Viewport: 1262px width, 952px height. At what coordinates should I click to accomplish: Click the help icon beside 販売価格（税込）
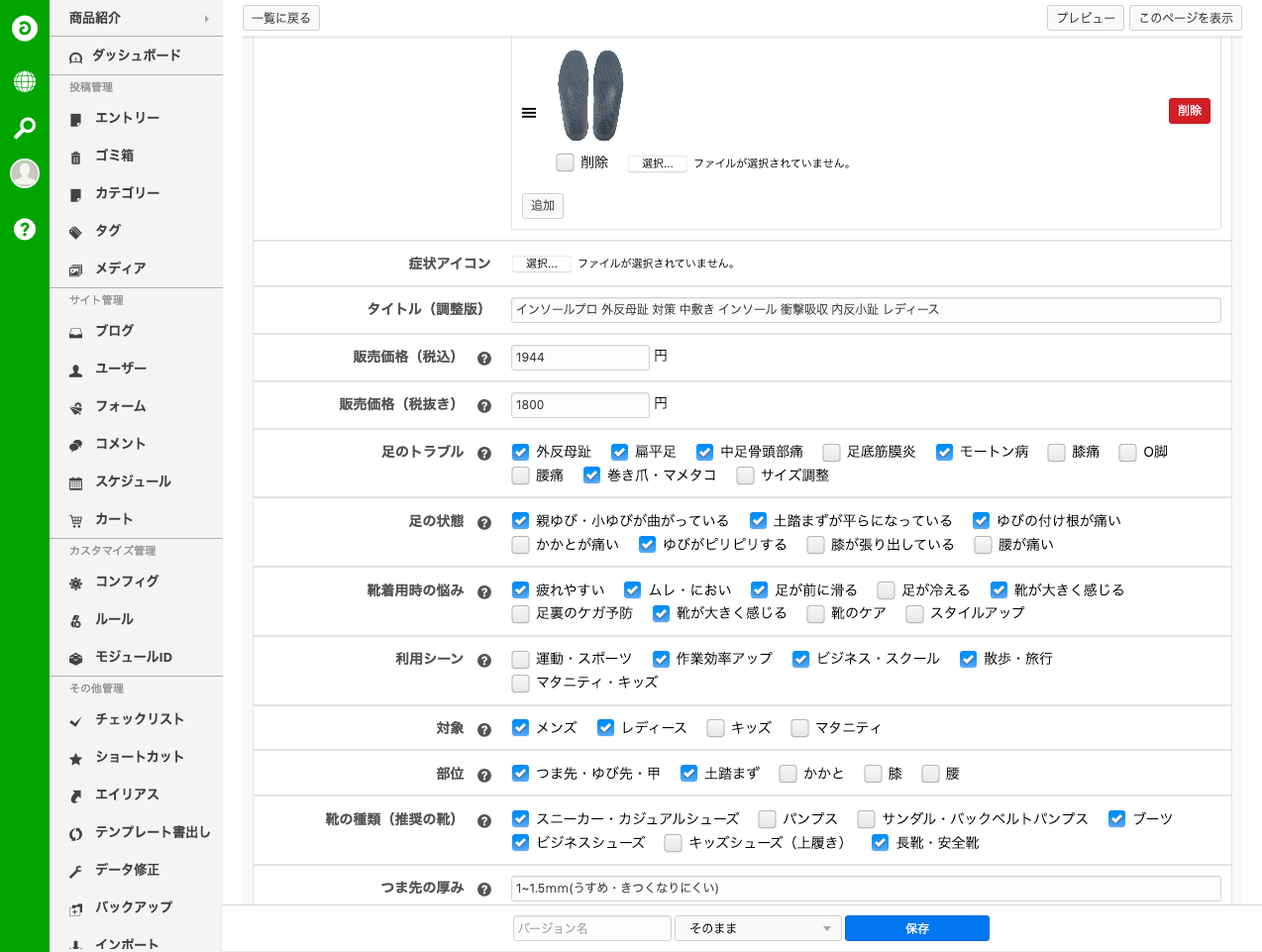[x=484, y=359]
